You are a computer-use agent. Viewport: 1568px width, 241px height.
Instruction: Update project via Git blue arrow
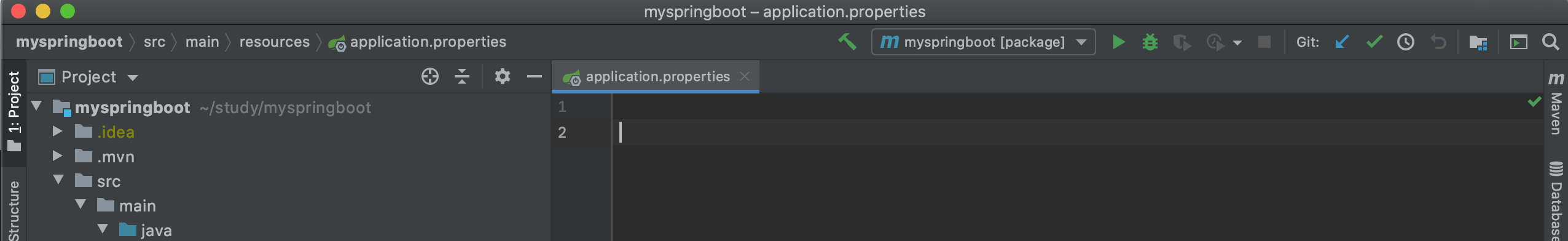point(1342,42)
